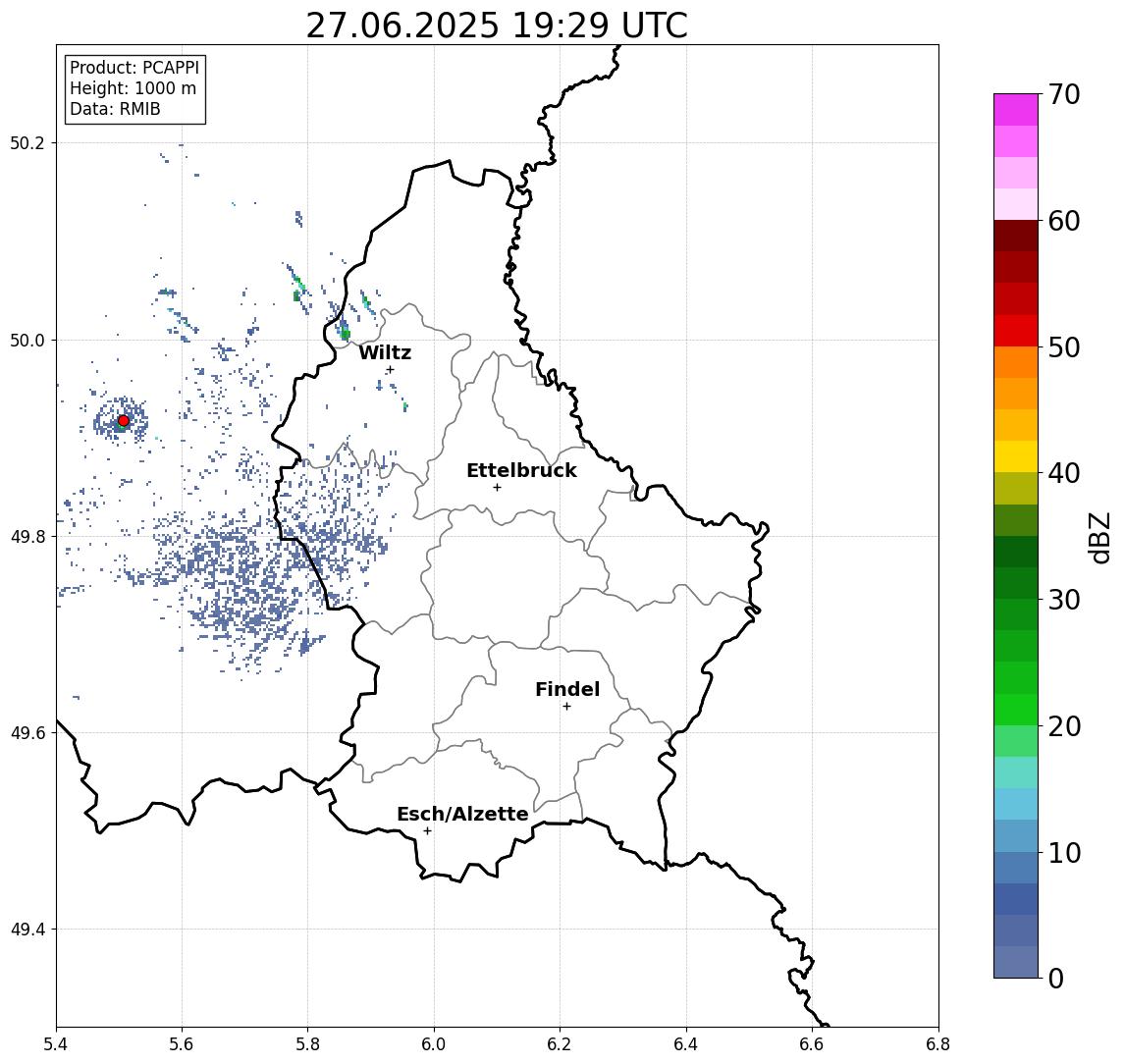The height and width of the screenshot is (1064, 1124).
Task: Click the slate-blue band above 0 dBZ
Action: coord(1016,962)
